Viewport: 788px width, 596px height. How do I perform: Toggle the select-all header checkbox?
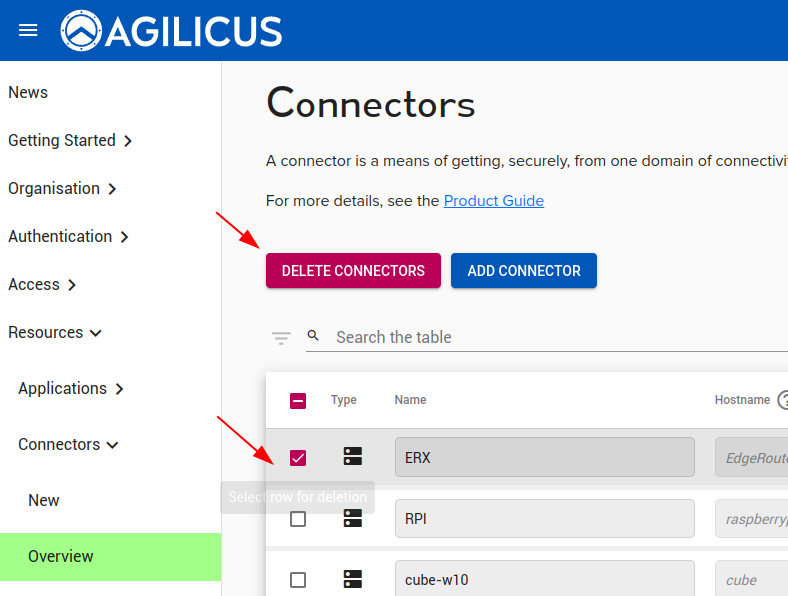pyautogui.click(x=298, y=401)
